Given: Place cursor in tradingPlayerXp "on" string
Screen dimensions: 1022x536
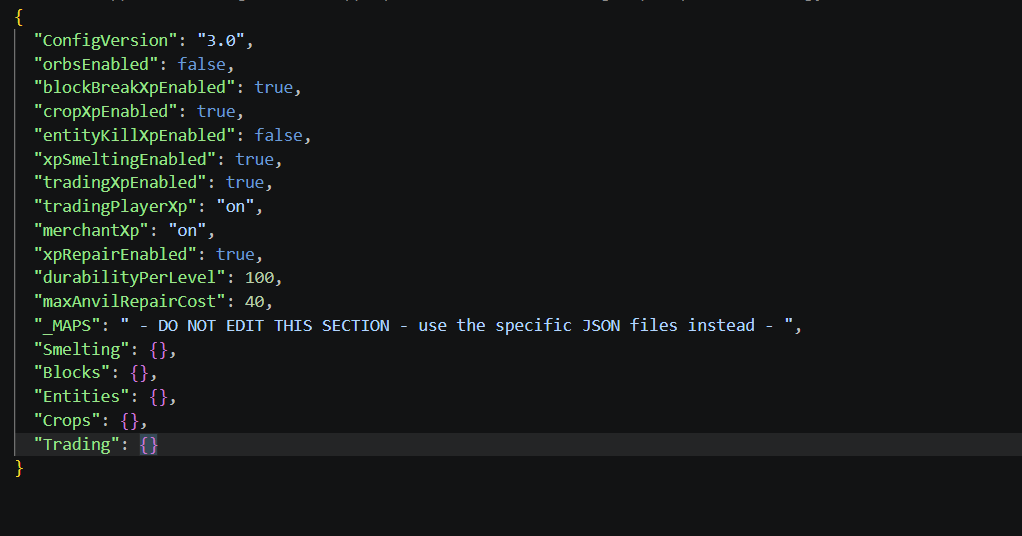Looking at the screenshot, I should point(235,207).
